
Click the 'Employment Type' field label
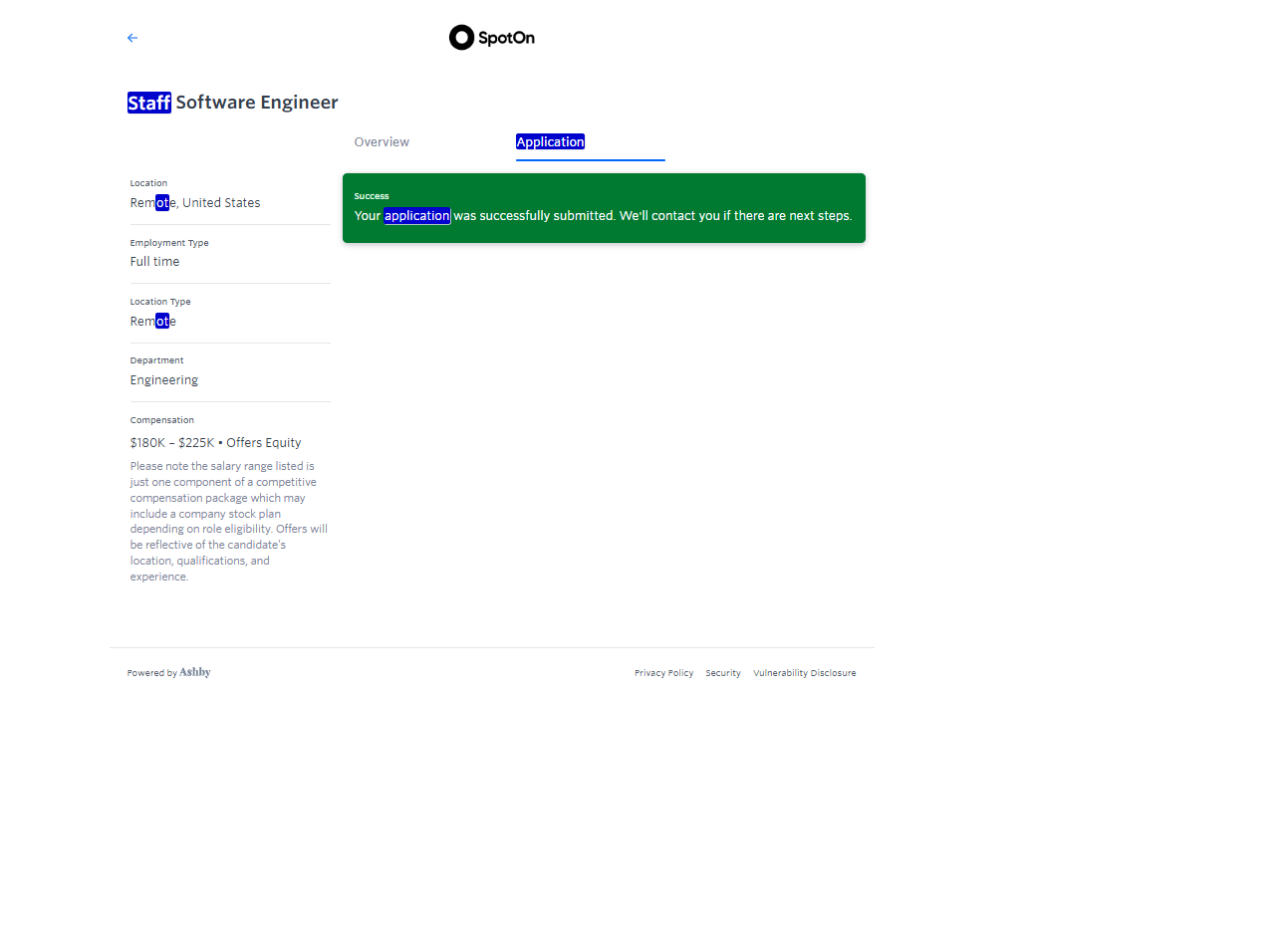[x=169, y=243]
